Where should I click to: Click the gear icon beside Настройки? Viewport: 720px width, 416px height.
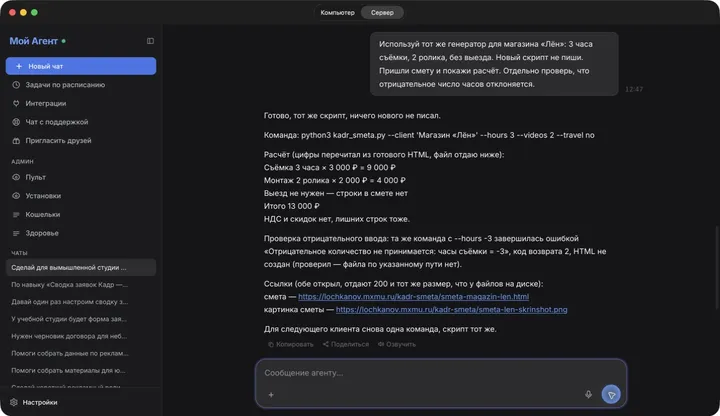pyautogui.click(x=14, y=402)
